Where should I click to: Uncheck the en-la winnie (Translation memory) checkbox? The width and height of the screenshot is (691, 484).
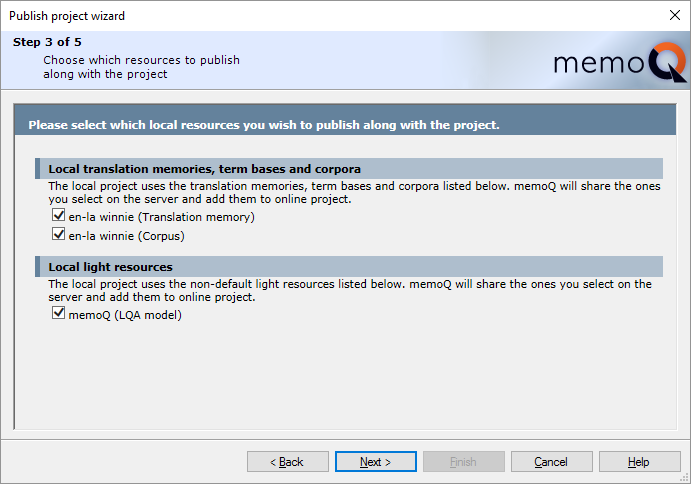click(59, 216)
